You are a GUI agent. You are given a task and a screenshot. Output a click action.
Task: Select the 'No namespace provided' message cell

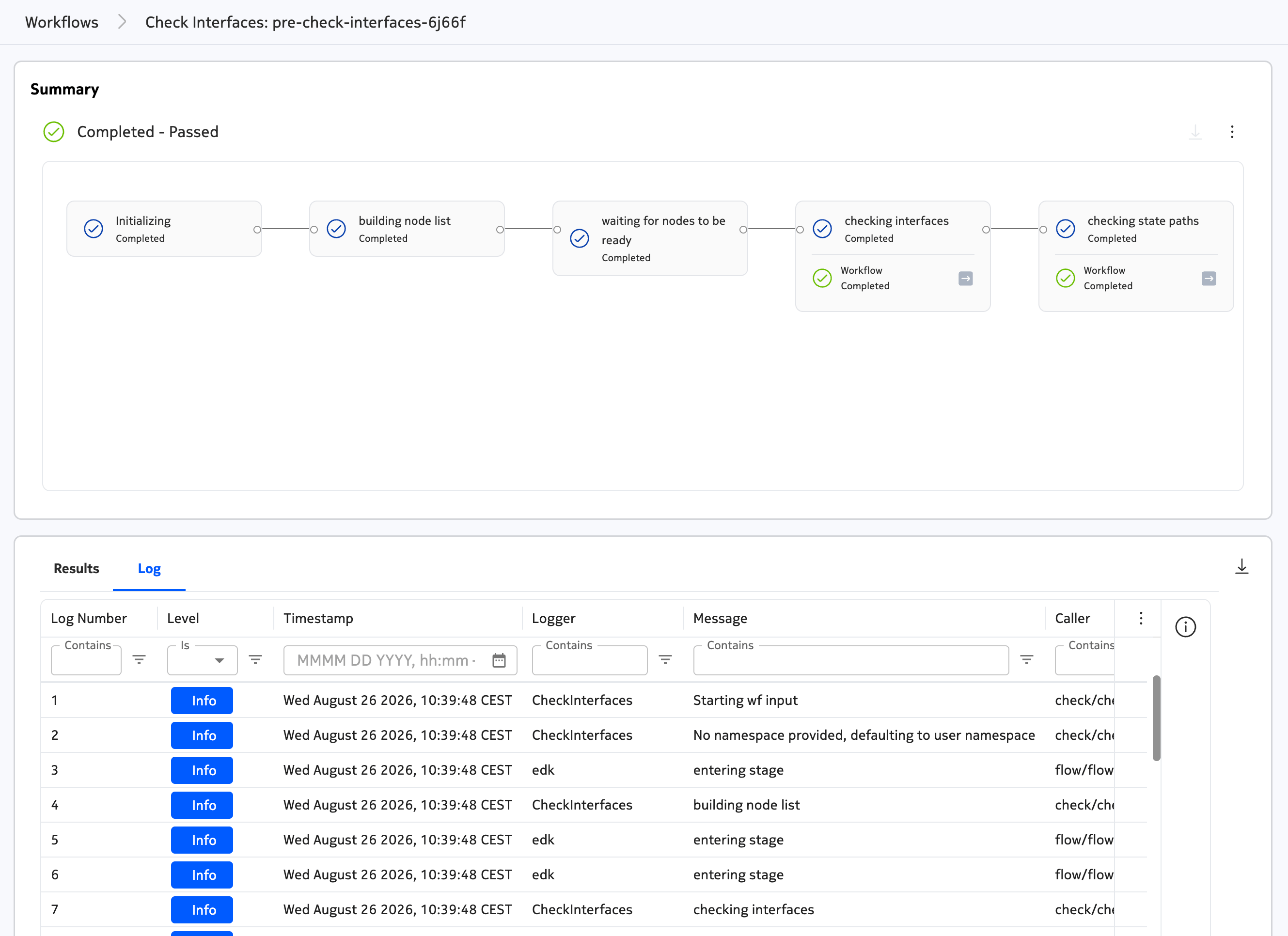point(864,735)
